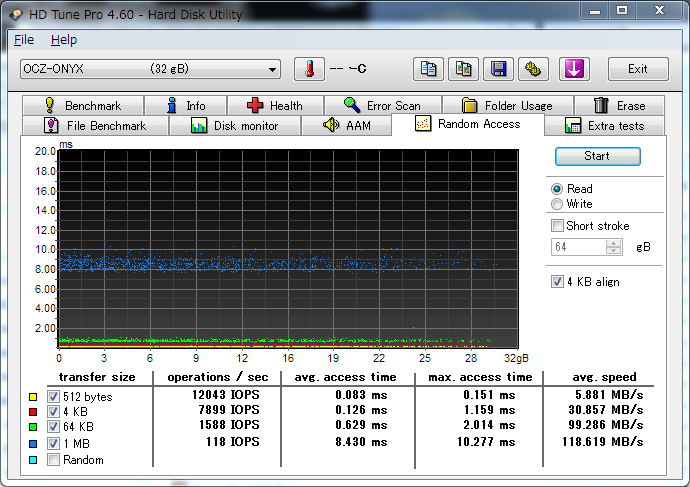690x487 pixels.
Task: Click the Info tab blue icon
Action: (172, 106)
